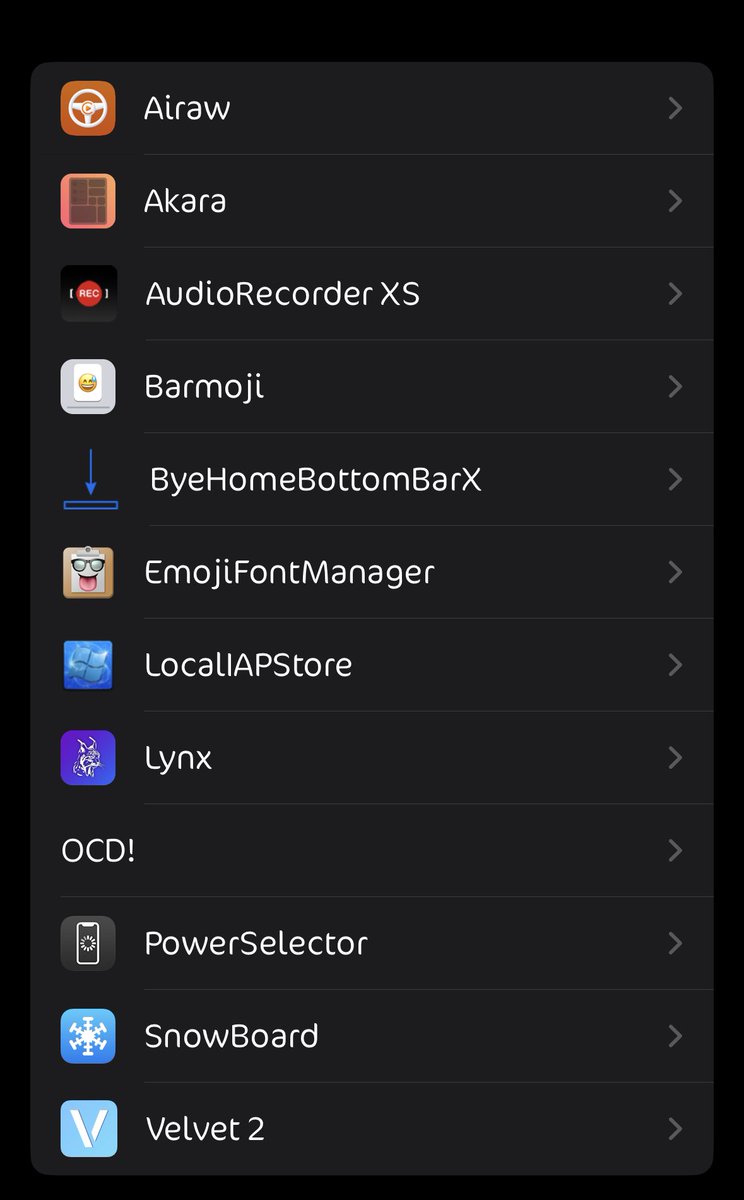The height and width of the screenshot is (1200, 744).
Task: Tap the Akara orange grid icon
Action: (x=88, y=201)
